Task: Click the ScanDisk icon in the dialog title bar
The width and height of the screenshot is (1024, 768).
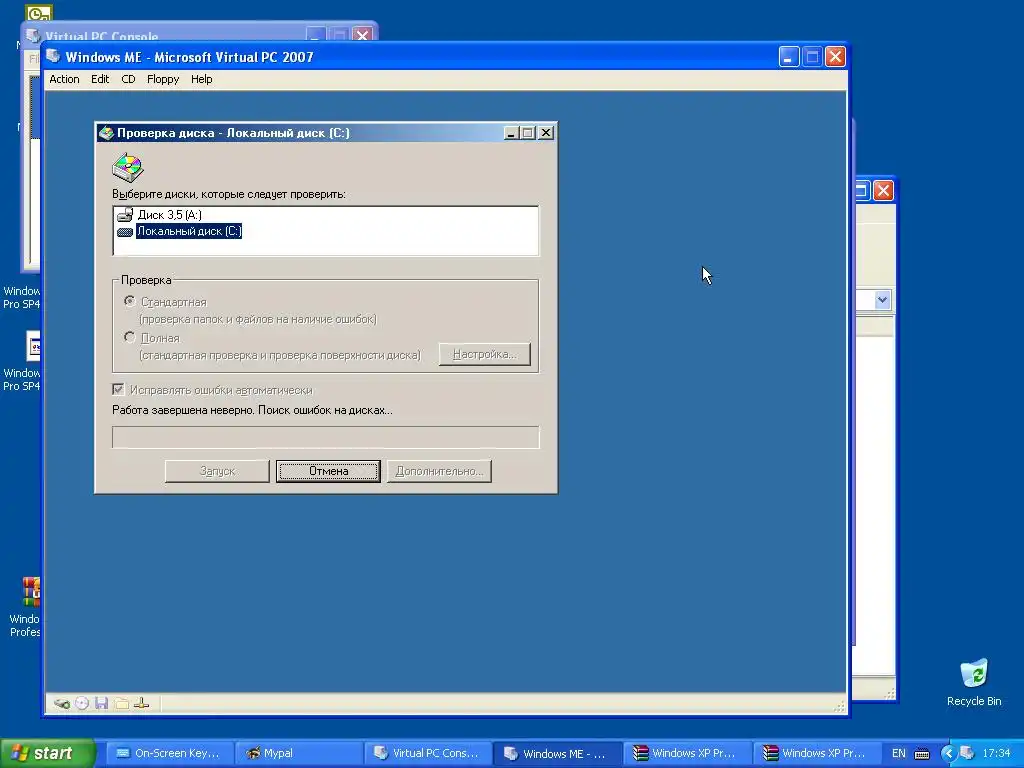Action: tap(106, 133)
